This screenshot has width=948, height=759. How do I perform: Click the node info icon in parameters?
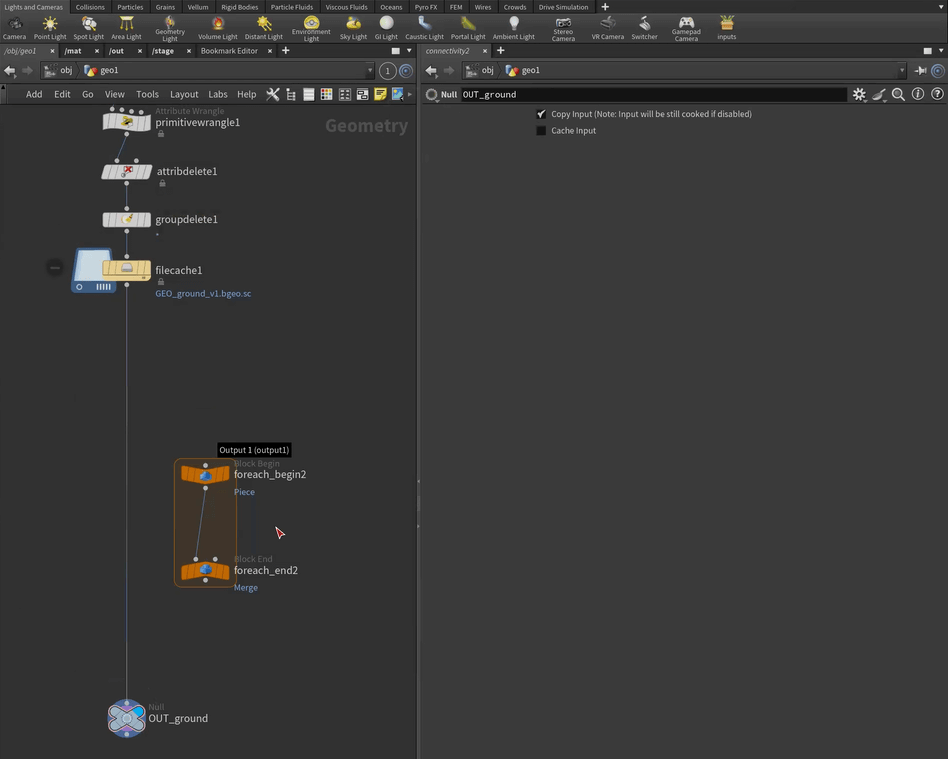tap(918, 94)
